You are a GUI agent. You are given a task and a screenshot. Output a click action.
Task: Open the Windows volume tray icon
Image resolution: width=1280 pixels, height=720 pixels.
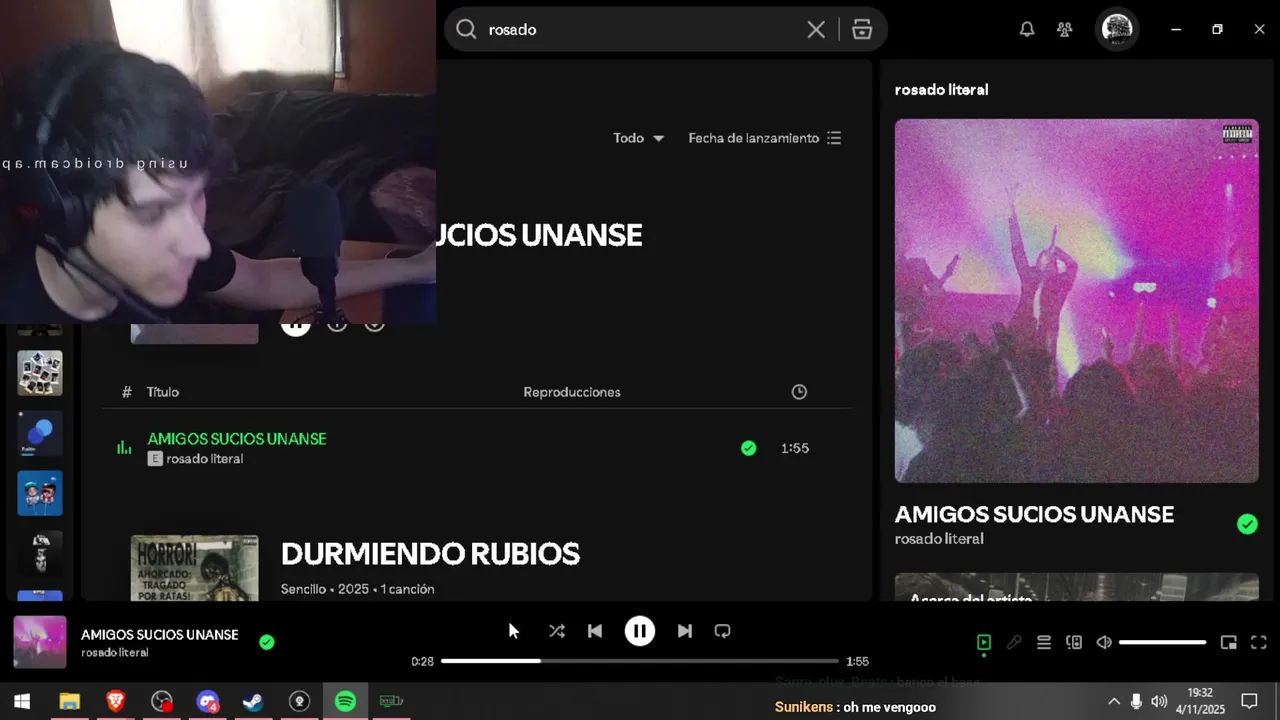[1159, 702]
